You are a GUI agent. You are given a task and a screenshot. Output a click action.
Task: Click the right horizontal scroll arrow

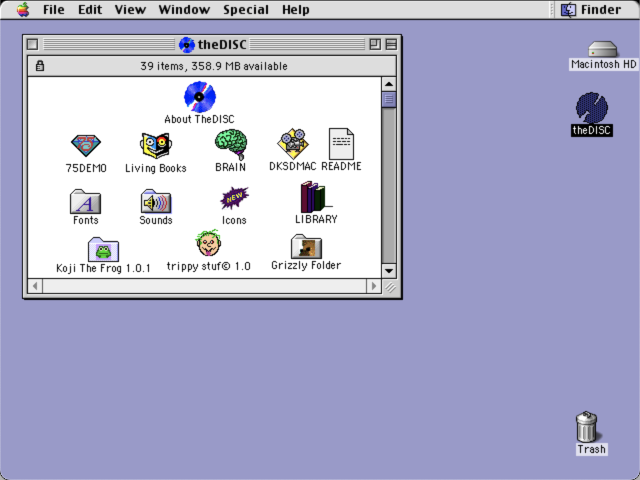click(x=374, y=286)
